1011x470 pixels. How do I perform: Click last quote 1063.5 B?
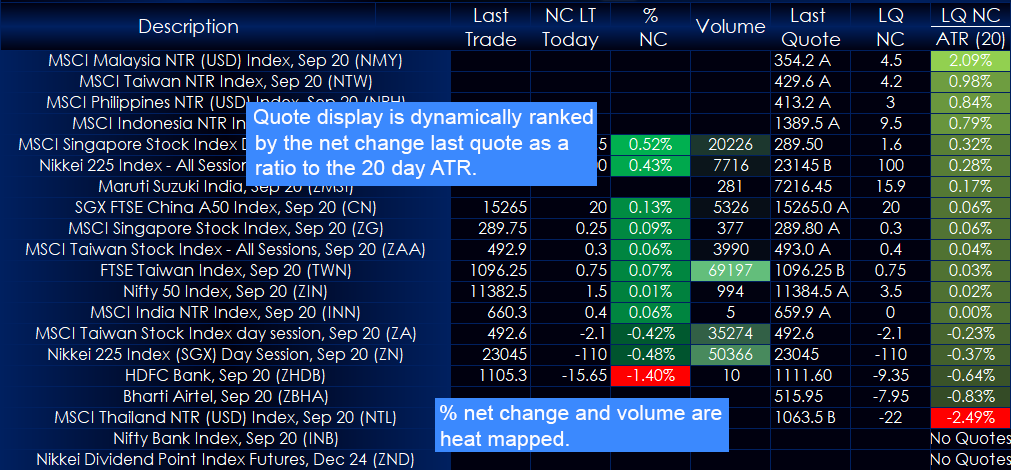coord(810,417)
